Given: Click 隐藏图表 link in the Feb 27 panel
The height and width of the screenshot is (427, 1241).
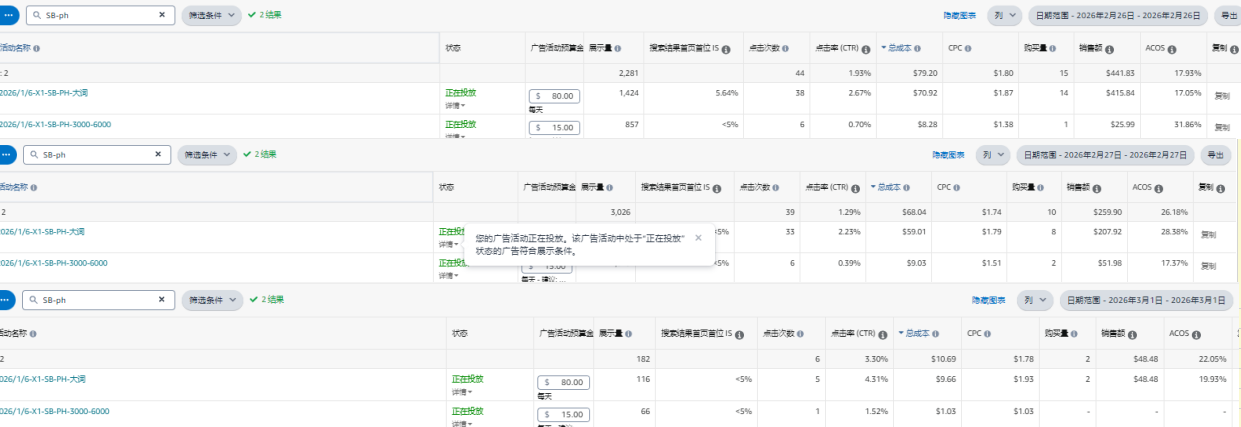Looking at the screenshot, I should 948,155.
